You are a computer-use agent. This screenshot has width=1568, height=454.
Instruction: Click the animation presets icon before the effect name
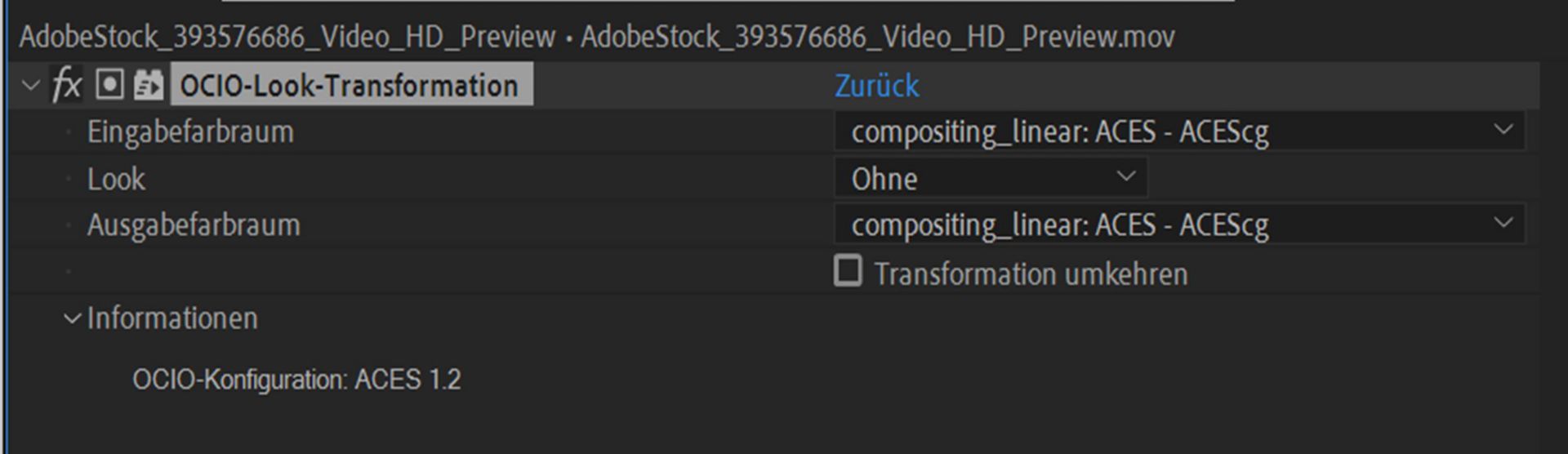point(149,85)
